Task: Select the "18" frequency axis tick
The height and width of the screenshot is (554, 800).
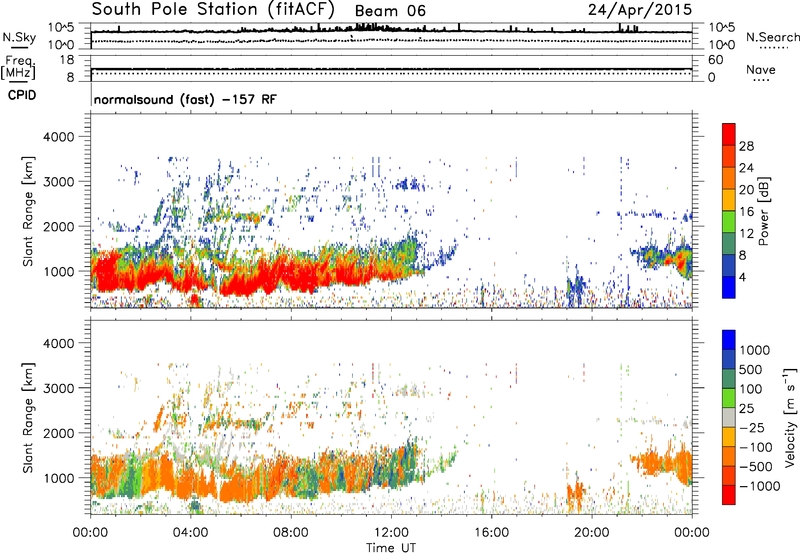Action: (67, 60)
